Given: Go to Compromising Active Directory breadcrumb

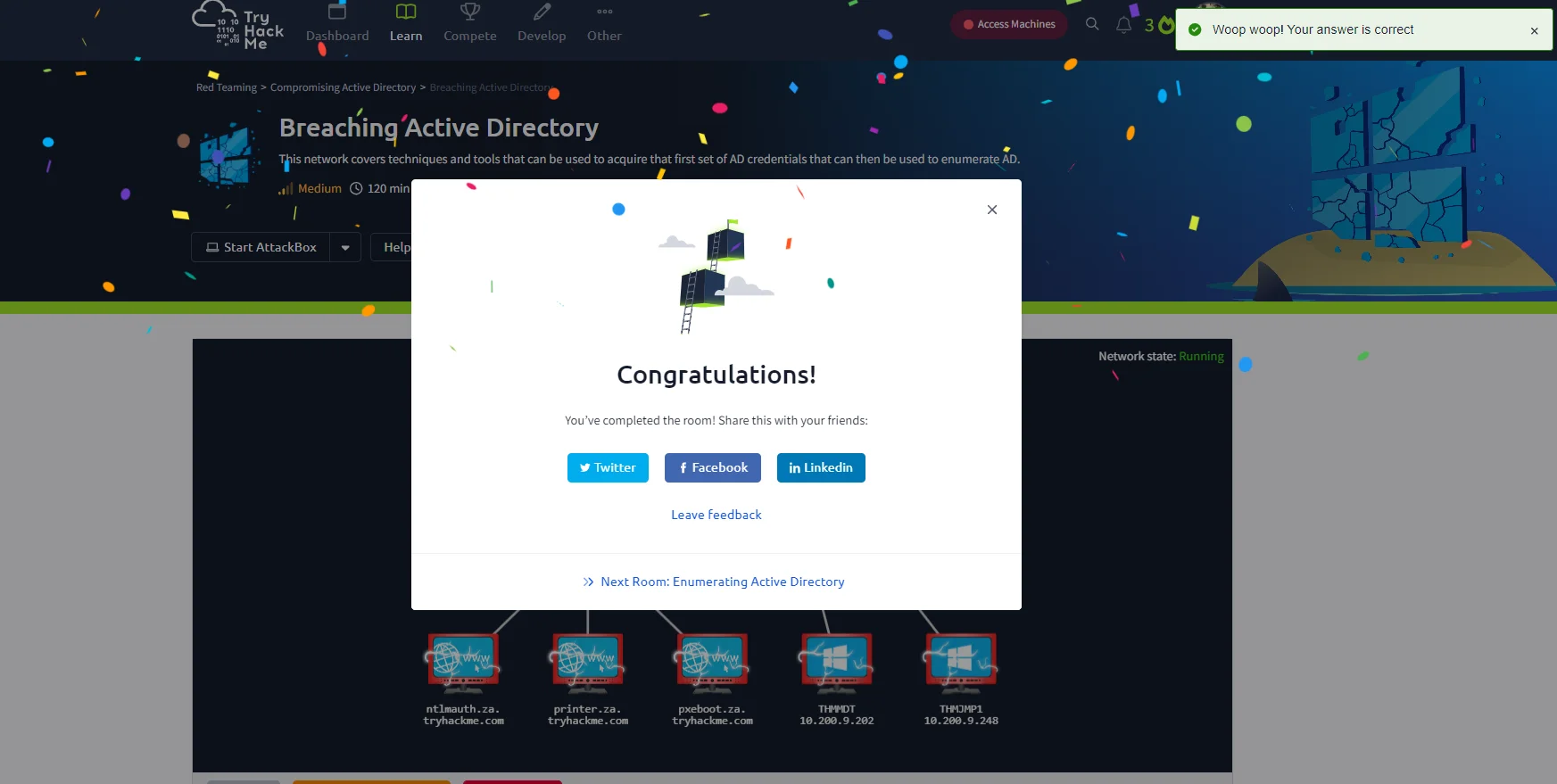Looking at the screenshot, I should click(x=343, y=87).
